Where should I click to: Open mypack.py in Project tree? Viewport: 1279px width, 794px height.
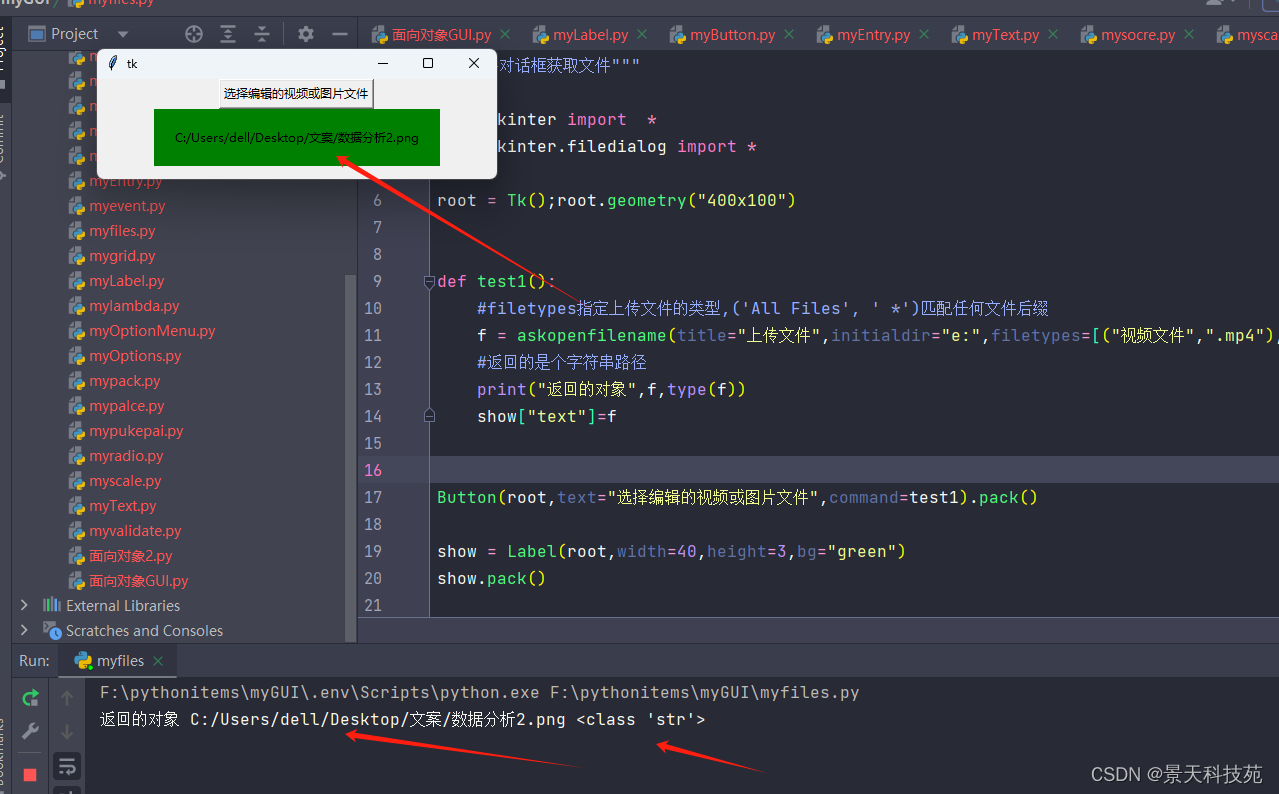coord(125,381)
